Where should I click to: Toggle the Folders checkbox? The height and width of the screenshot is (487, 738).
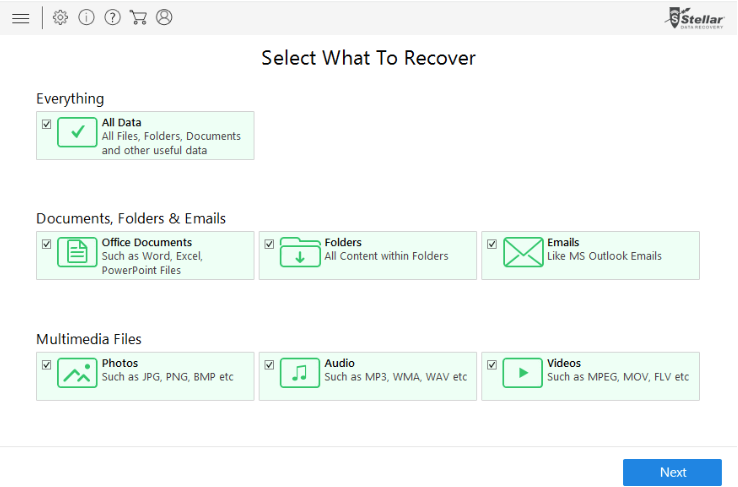coord(269,244)
